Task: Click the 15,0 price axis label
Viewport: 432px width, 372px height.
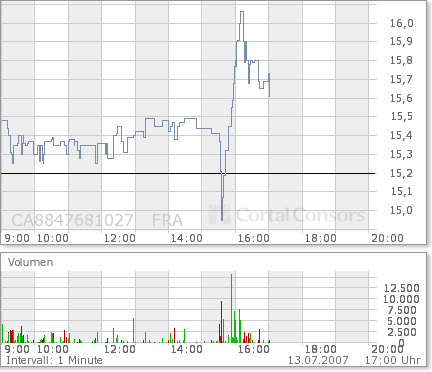Action: (402, 210)
